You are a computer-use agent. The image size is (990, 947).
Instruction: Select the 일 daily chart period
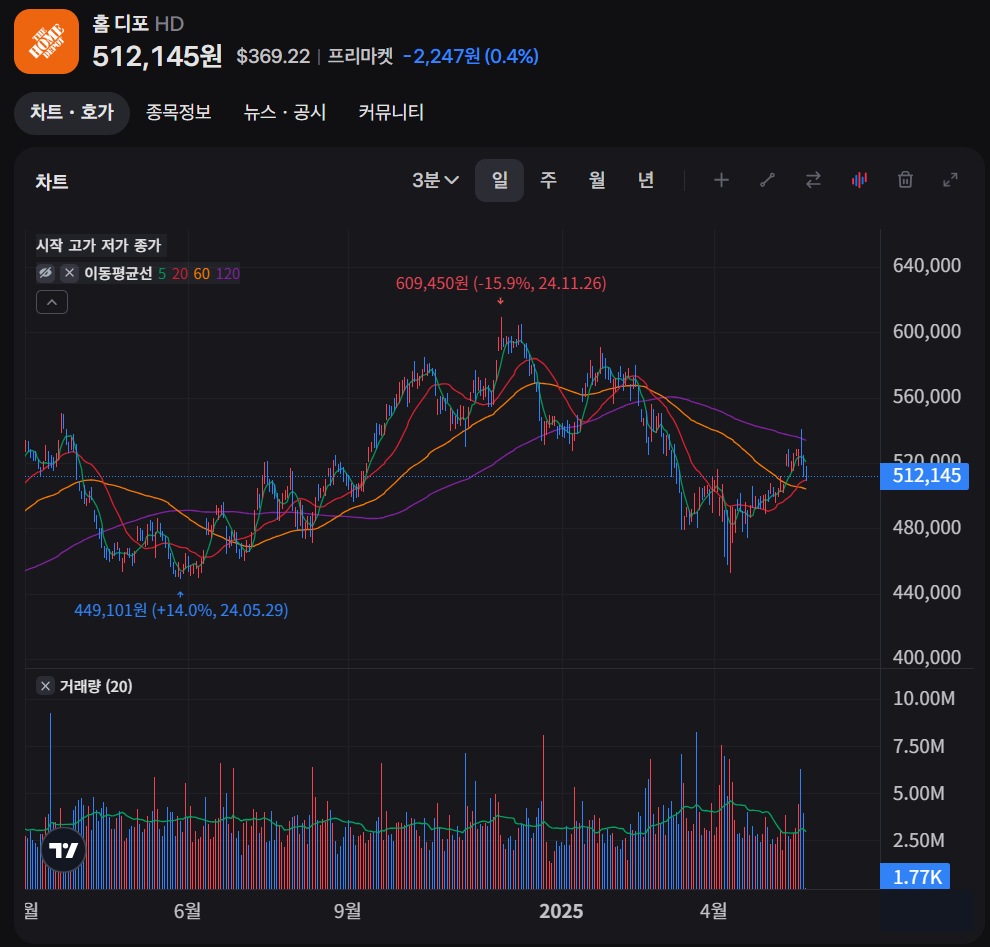[x=499, y=181]
